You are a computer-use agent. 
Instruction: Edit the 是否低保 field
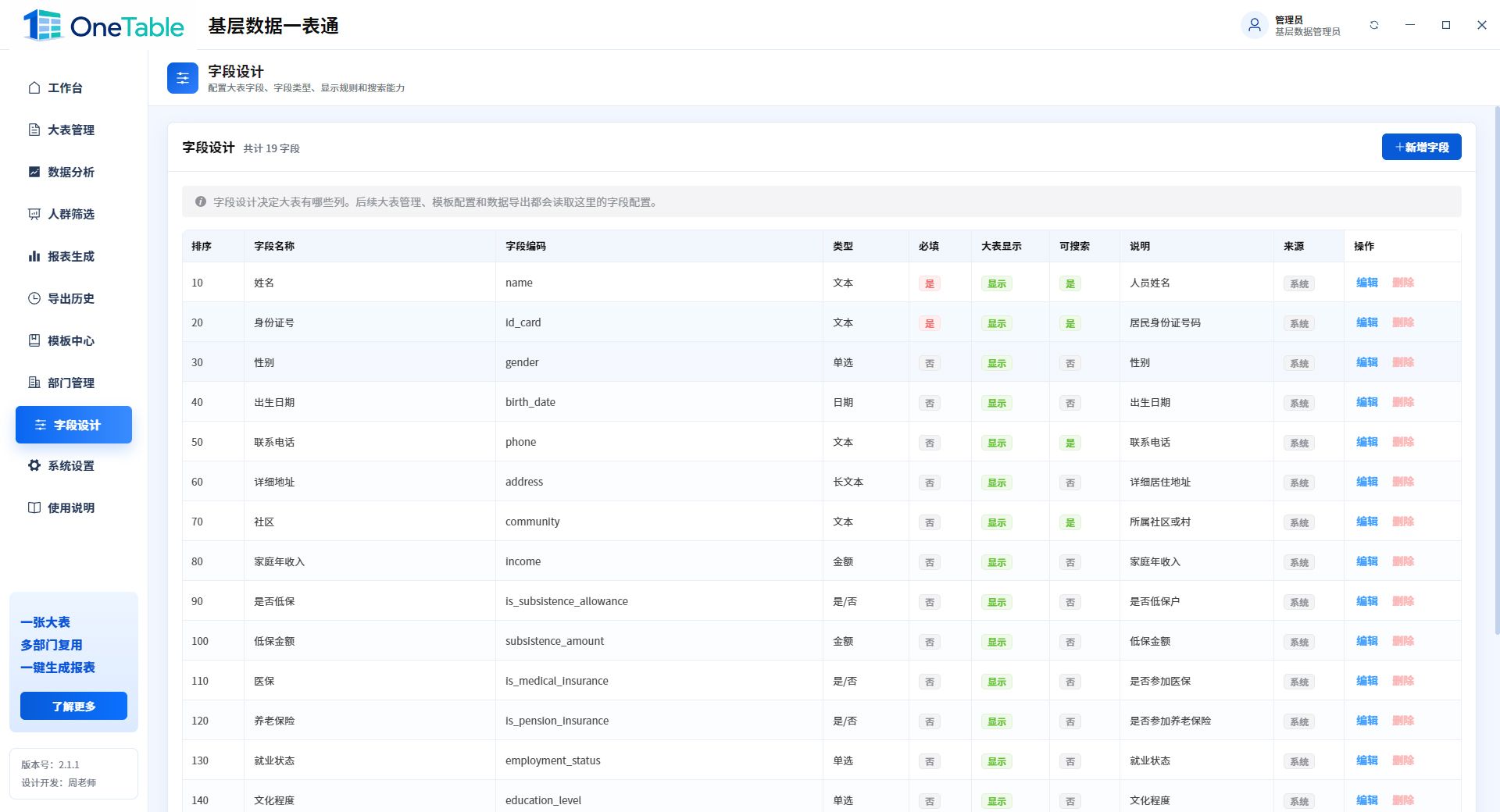(x=1367, y=601)
